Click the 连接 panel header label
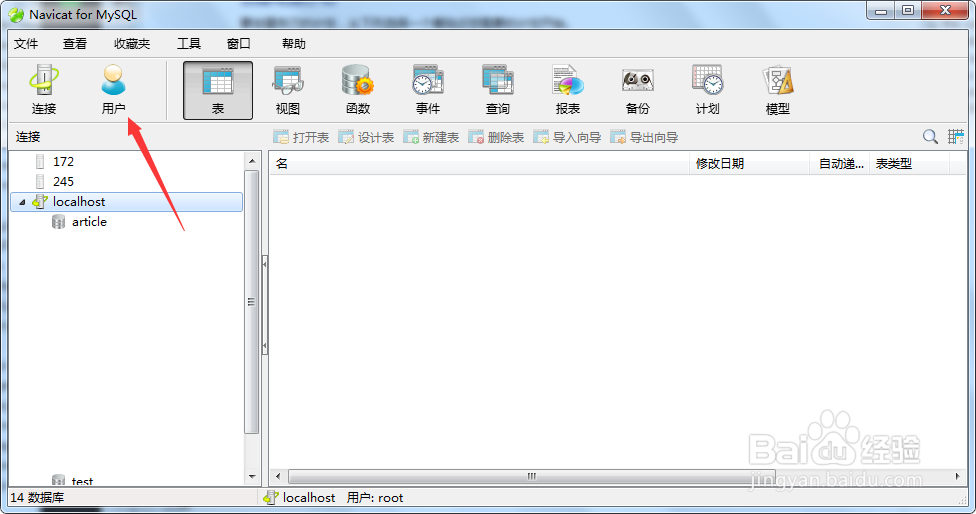Image resolution: width=976 pixels, height=514 pixels. [x=28, y=137]
